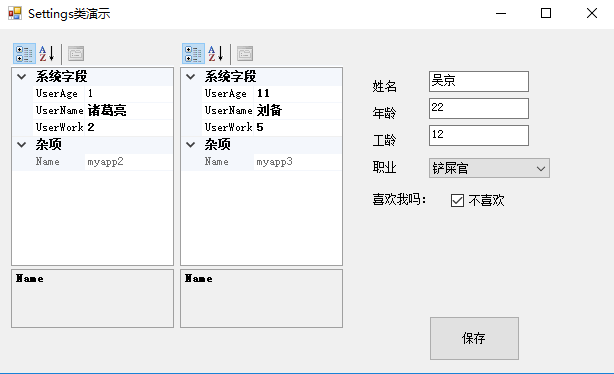The width and height of the screenshot is (614, 374).
Task: Select UserAge value 1 in left grid
Action: [x=128, y=94]
